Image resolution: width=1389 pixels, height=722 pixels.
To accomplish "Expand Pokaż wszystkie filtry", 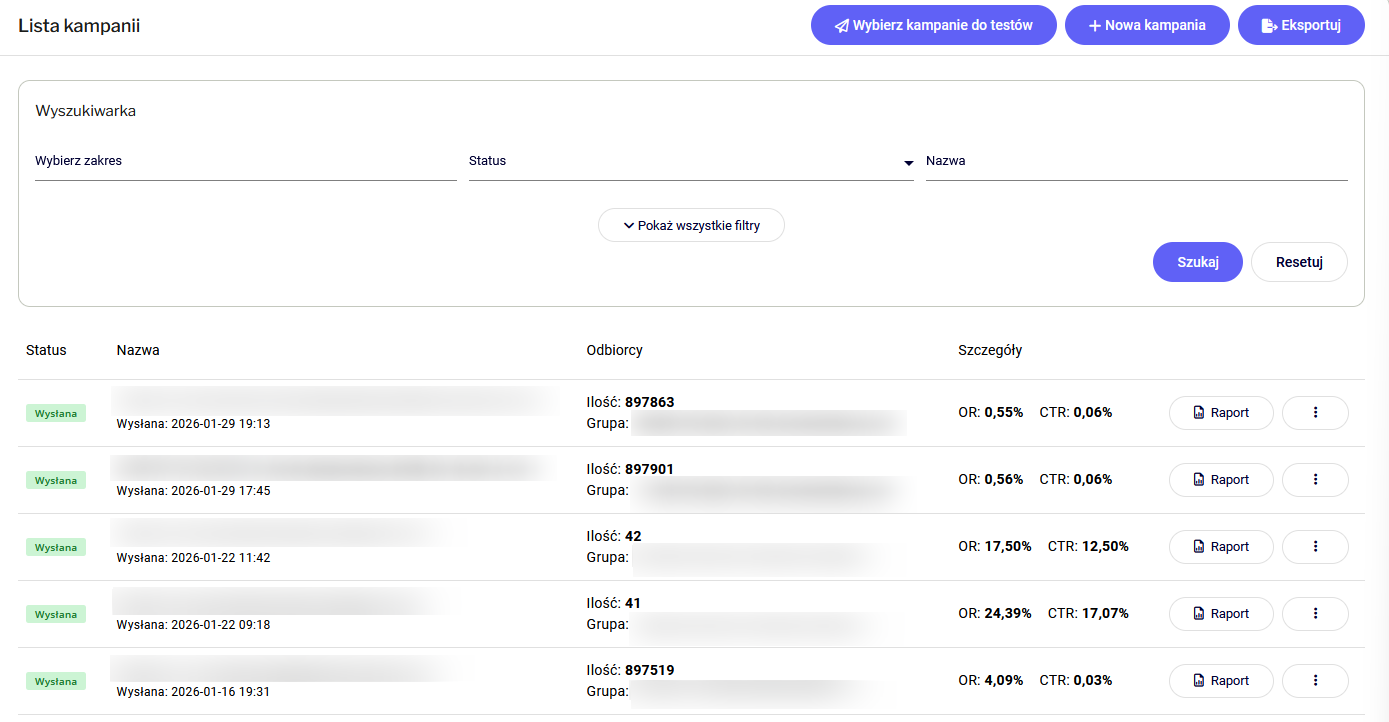I will (x=691, y=225).
